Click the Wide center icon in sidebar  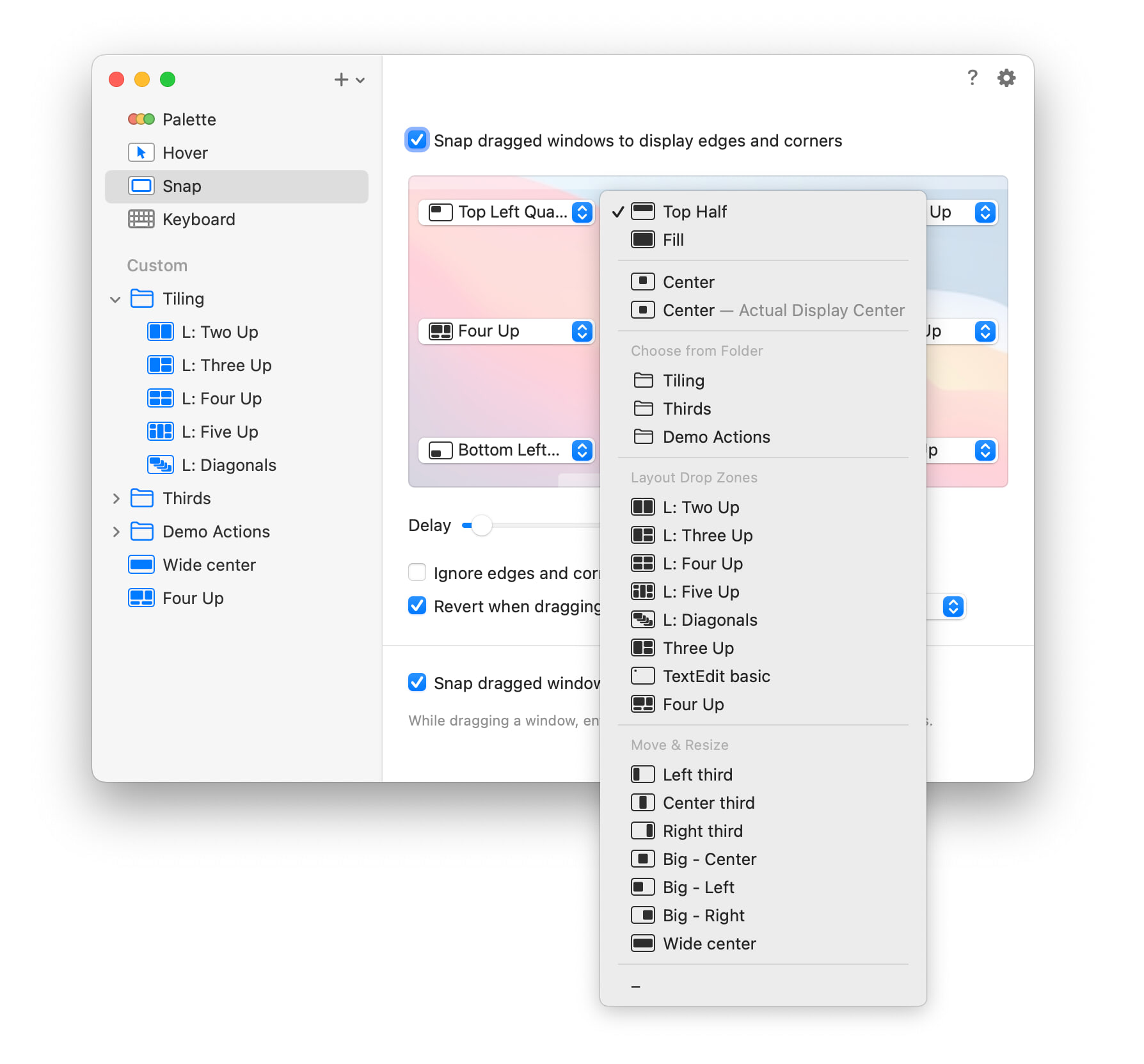141,565
